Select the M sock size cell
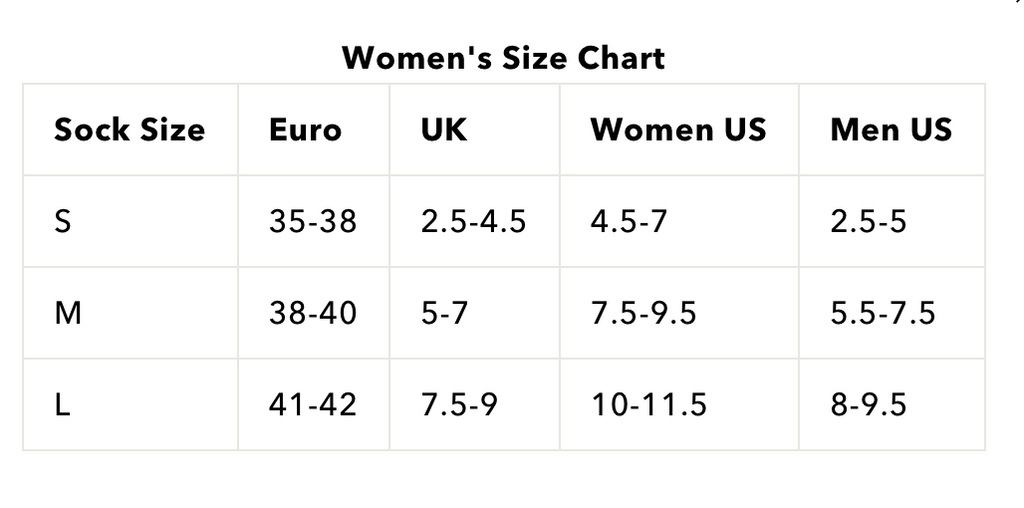The width and height of the screenshot is (1024, 508). (68, 313)
